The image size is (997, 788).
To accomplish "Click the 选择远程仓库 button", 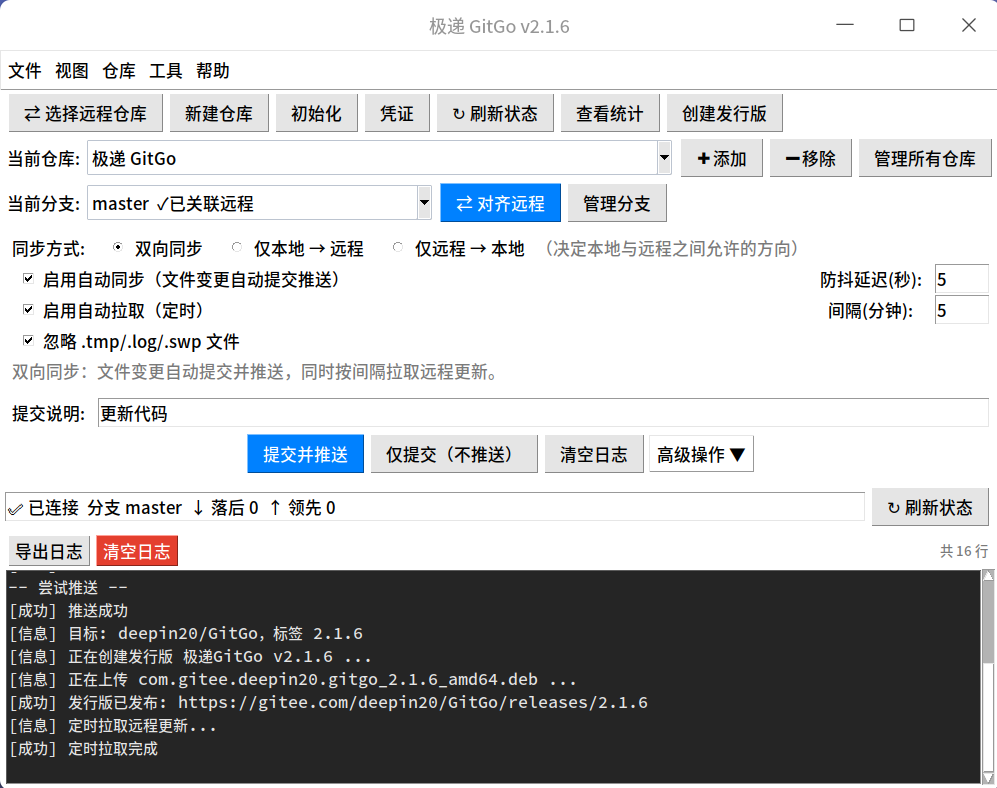I will point(86,113).
